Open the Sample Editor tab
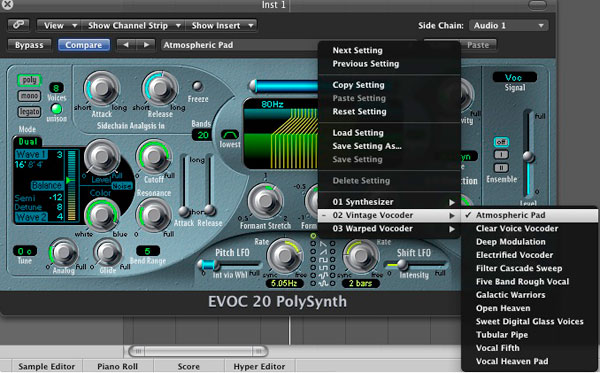This screenshot has height=373, width=600. 46,366
